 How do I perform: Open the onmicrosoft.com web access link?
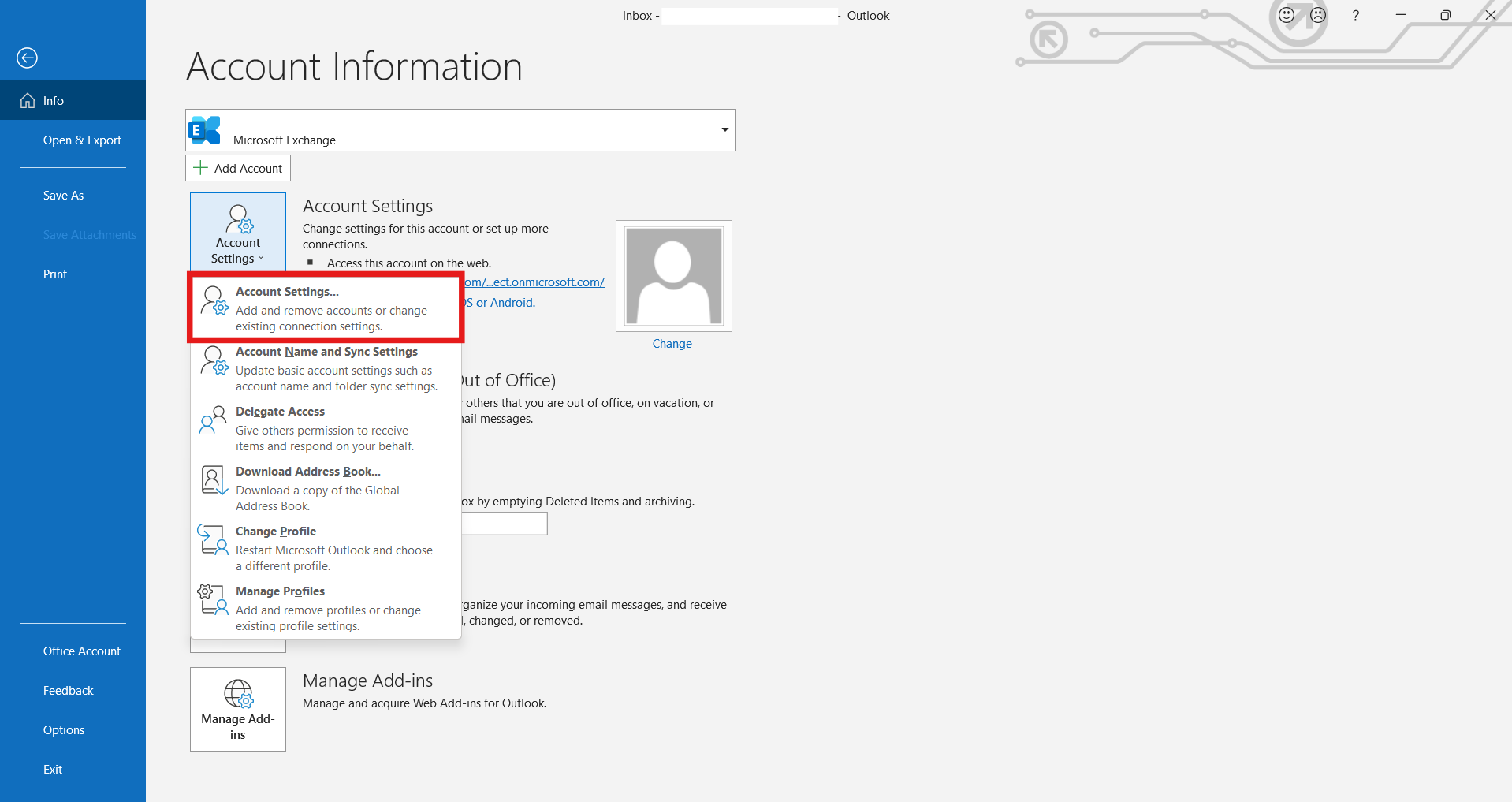coord(534,282)
